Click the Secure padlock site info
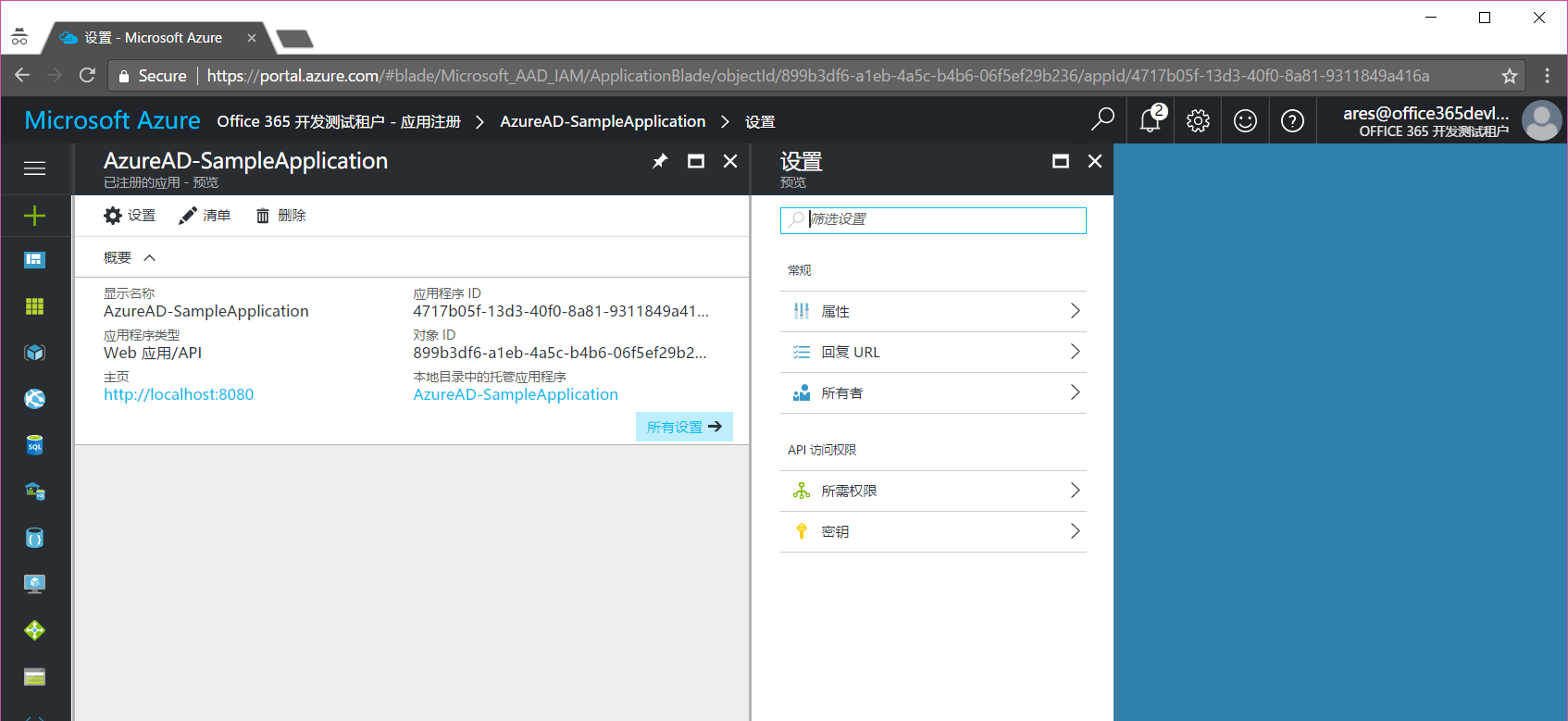 [153, 76]
